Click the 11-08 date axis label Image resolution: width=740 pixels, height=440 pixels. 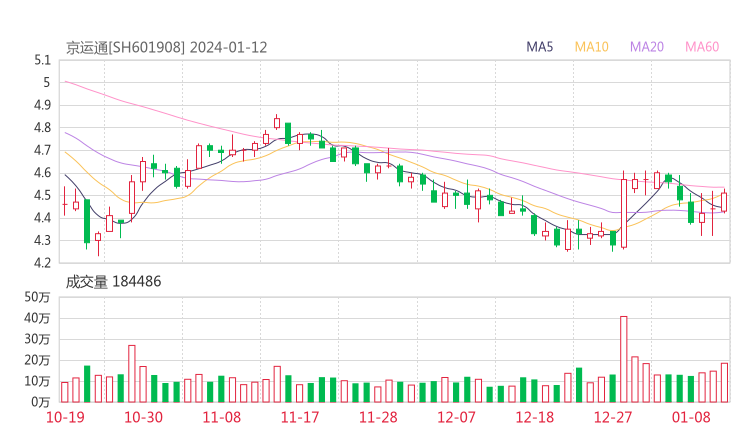tap(221, 417)
